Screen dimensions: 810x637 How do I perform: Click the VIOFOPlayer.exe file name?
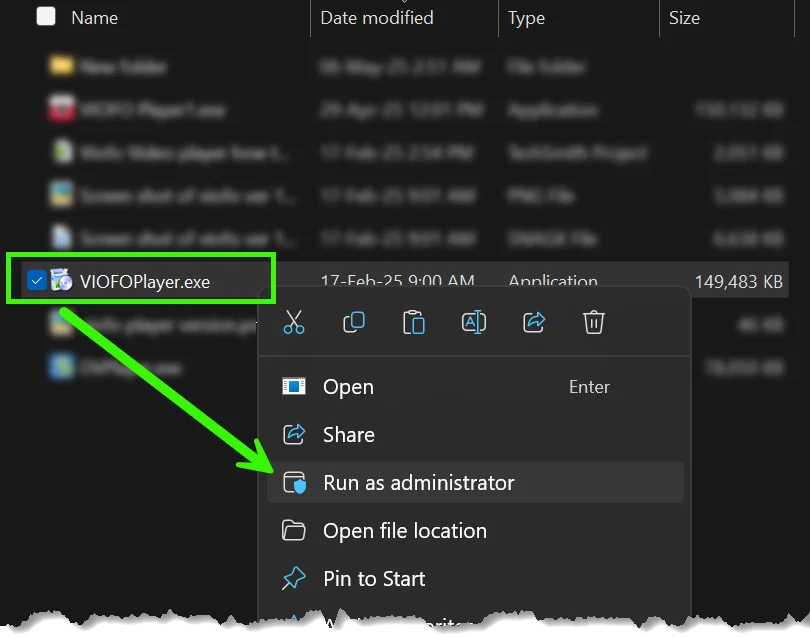click(145, 282)
